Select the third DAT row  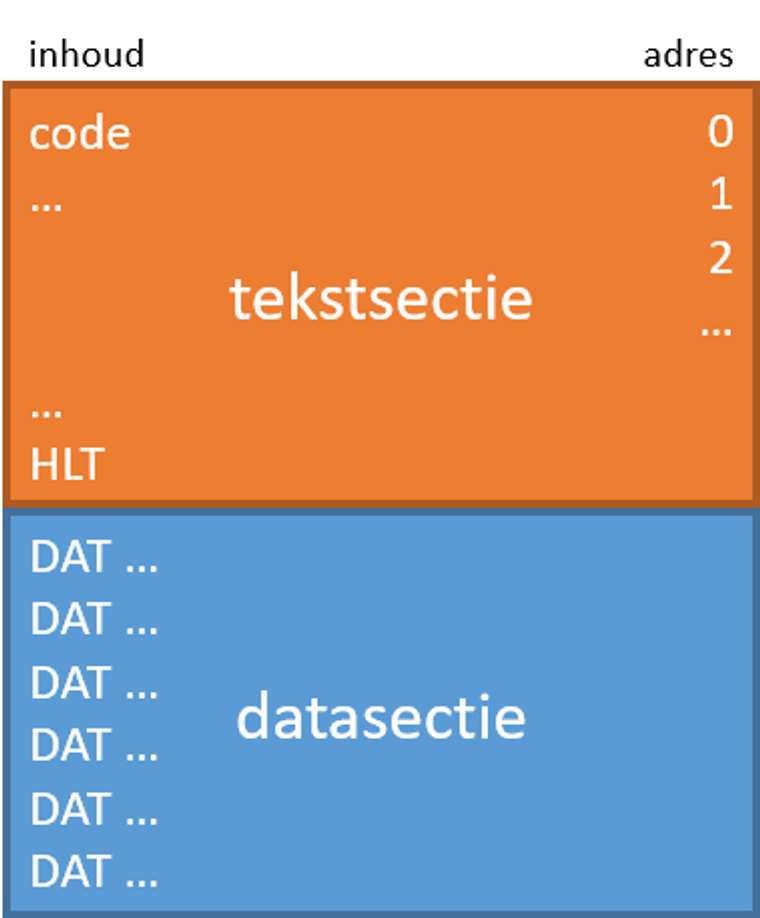point(94,684)
